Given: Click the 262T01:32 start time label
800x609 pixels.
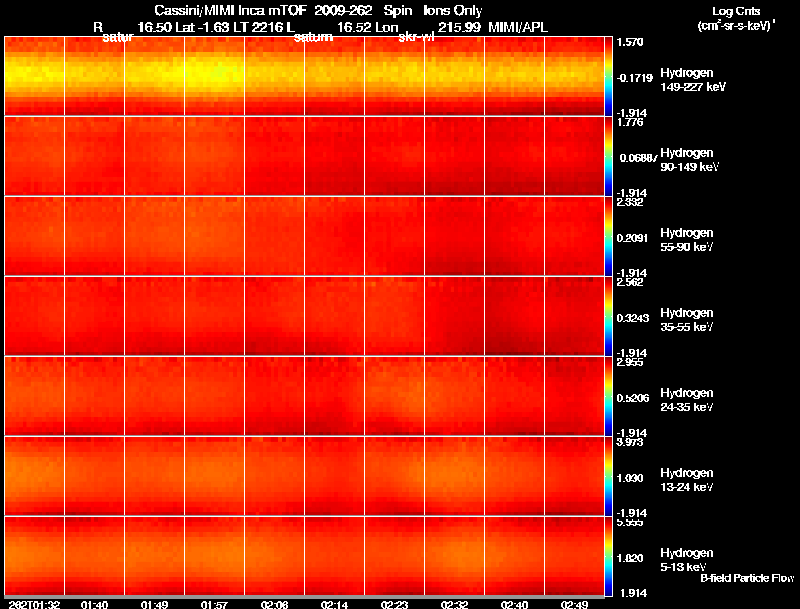Looking at the screenshot, I should coord(34,605).
